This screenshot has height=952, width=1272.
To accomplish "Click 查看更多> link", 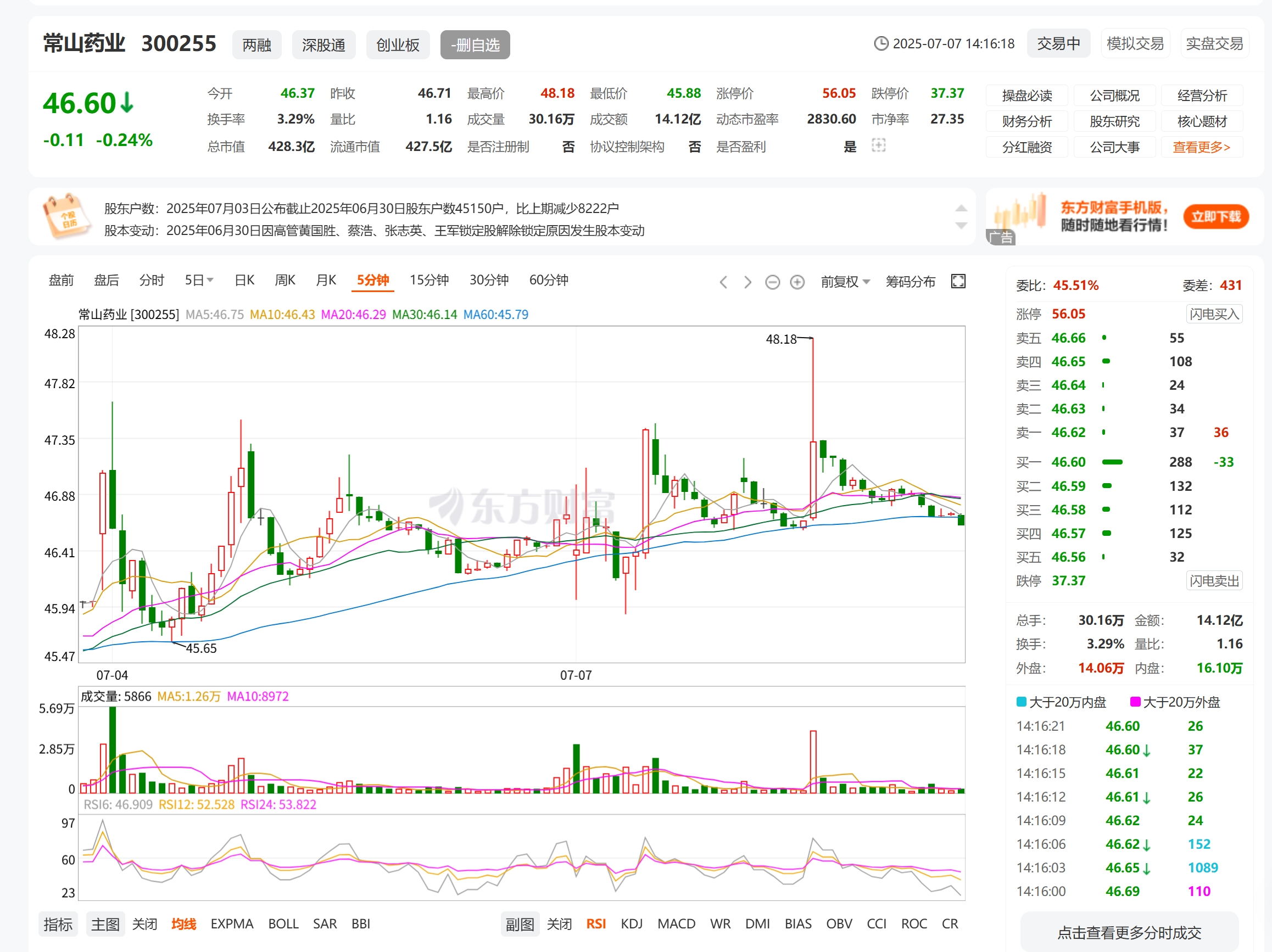I will 1202,147.
